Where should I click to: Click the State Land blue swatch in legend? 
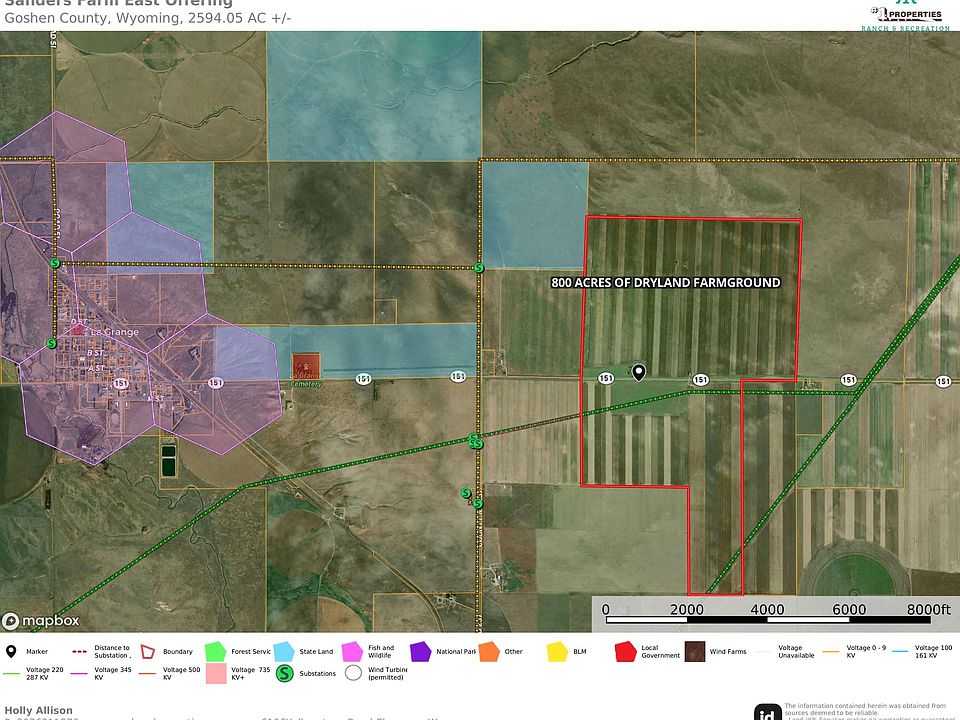tap(284, 651)
